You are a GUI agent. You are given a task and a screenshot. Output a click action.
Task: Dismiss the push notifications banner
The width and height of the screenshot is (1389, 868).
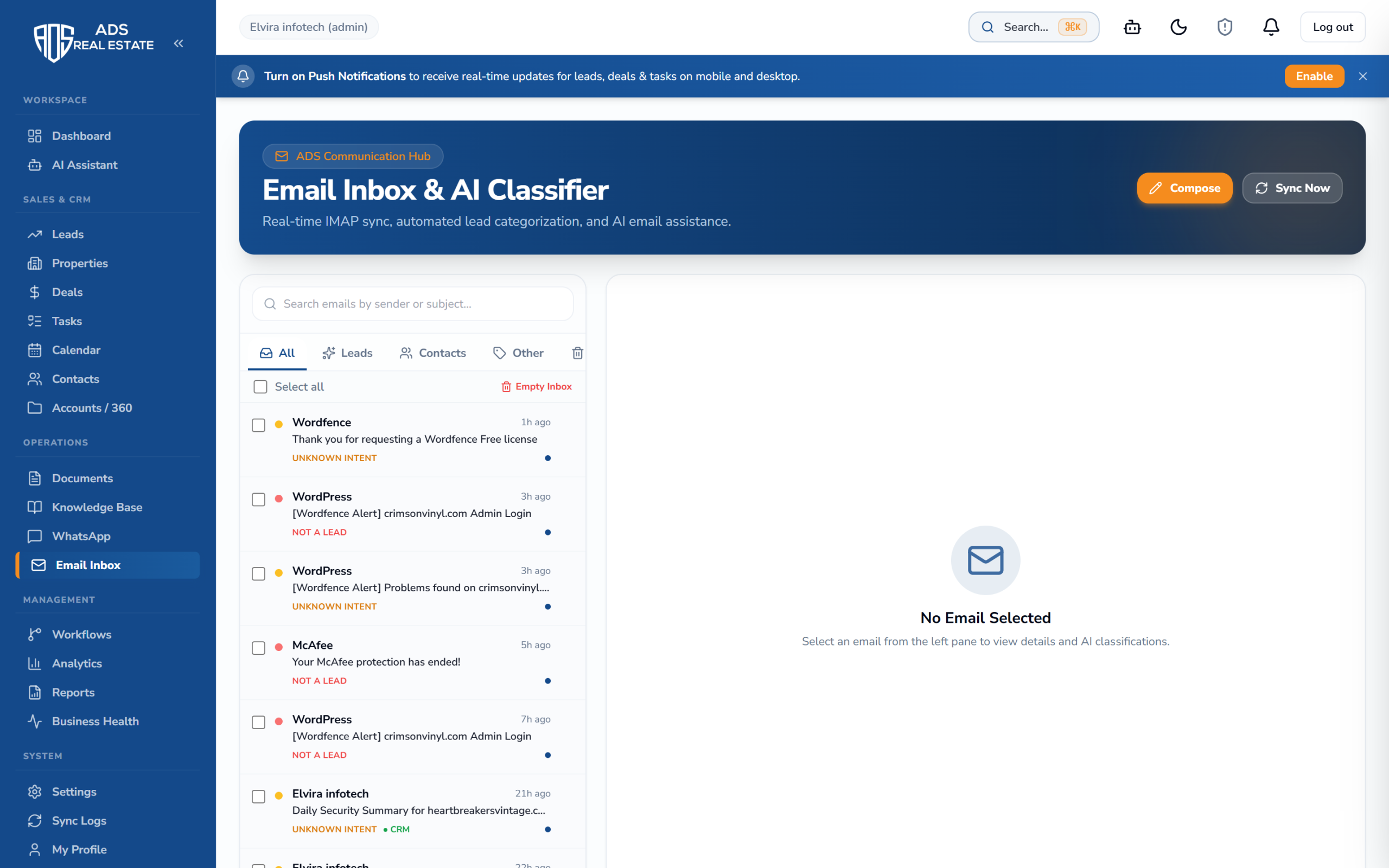tap(1362, 76)
